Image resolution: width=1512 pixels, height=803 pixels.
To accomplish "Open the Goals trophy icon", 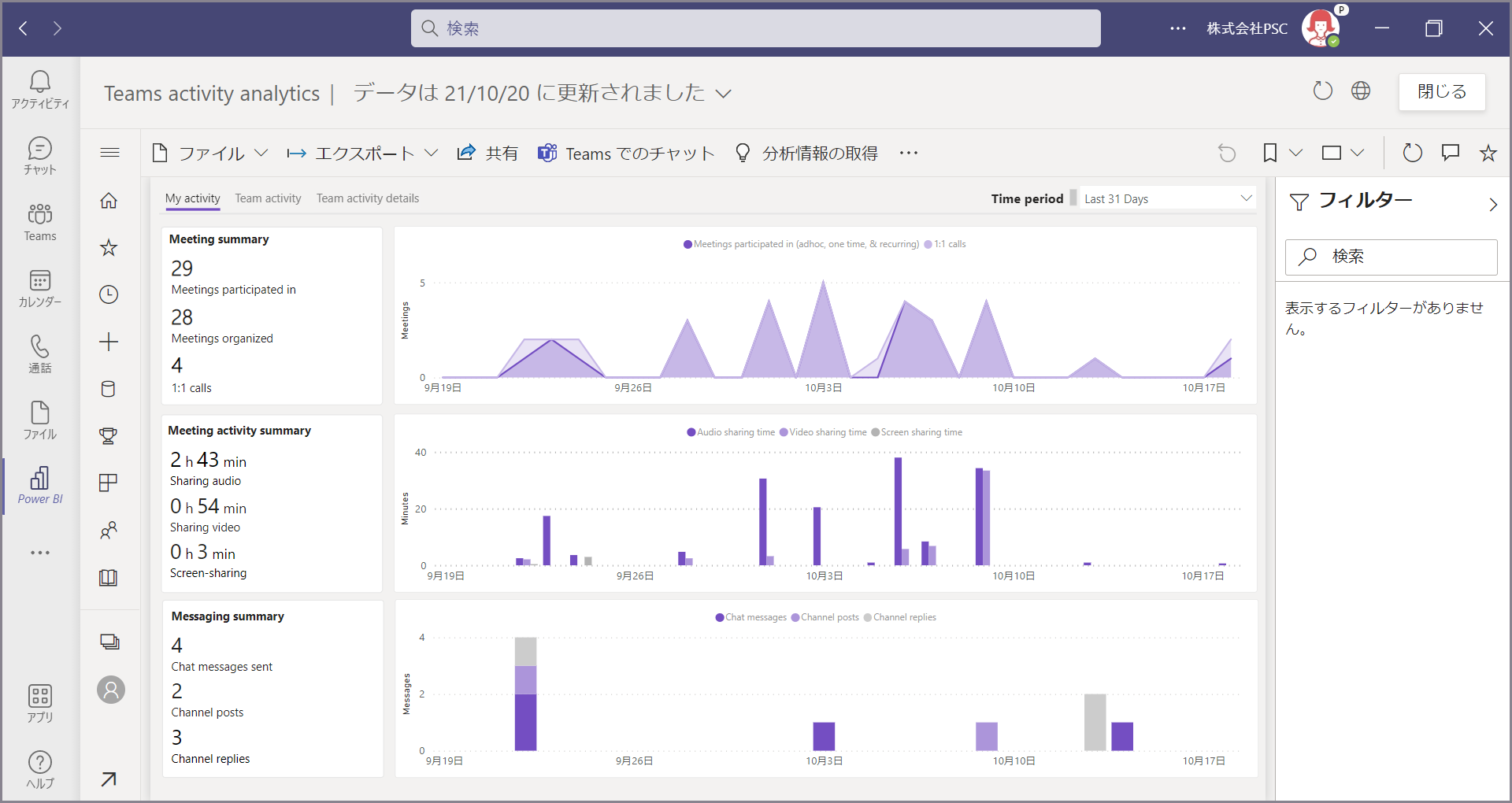I will (109, 436).
